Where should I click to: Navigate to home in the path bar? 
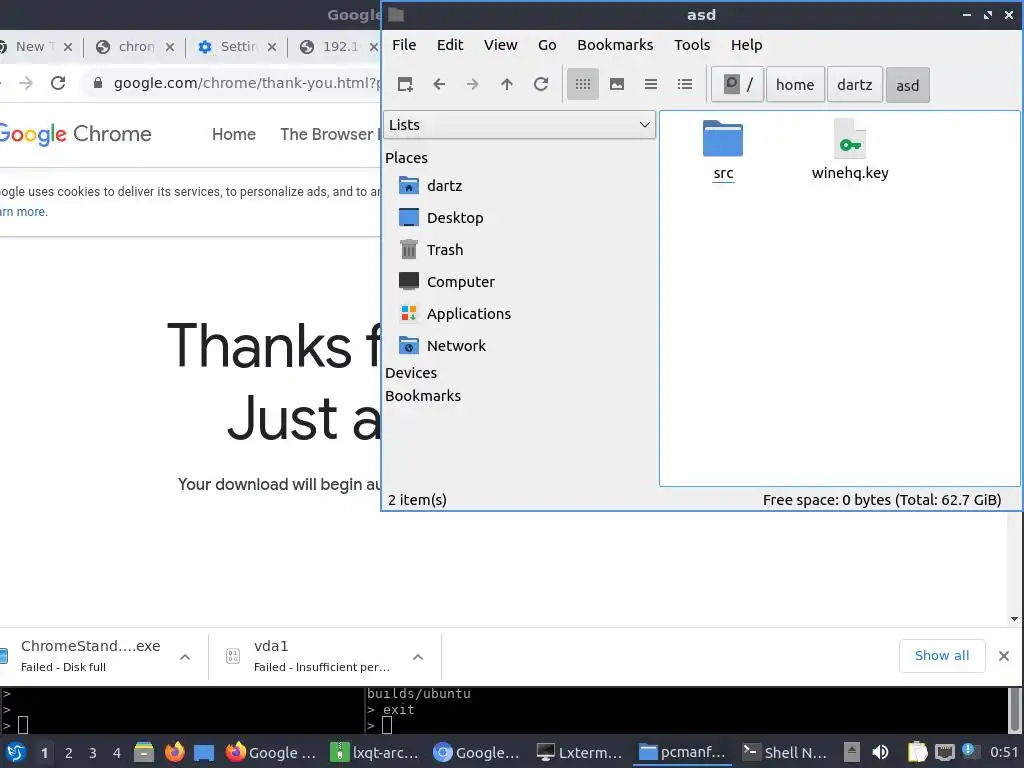coord(795,84)
